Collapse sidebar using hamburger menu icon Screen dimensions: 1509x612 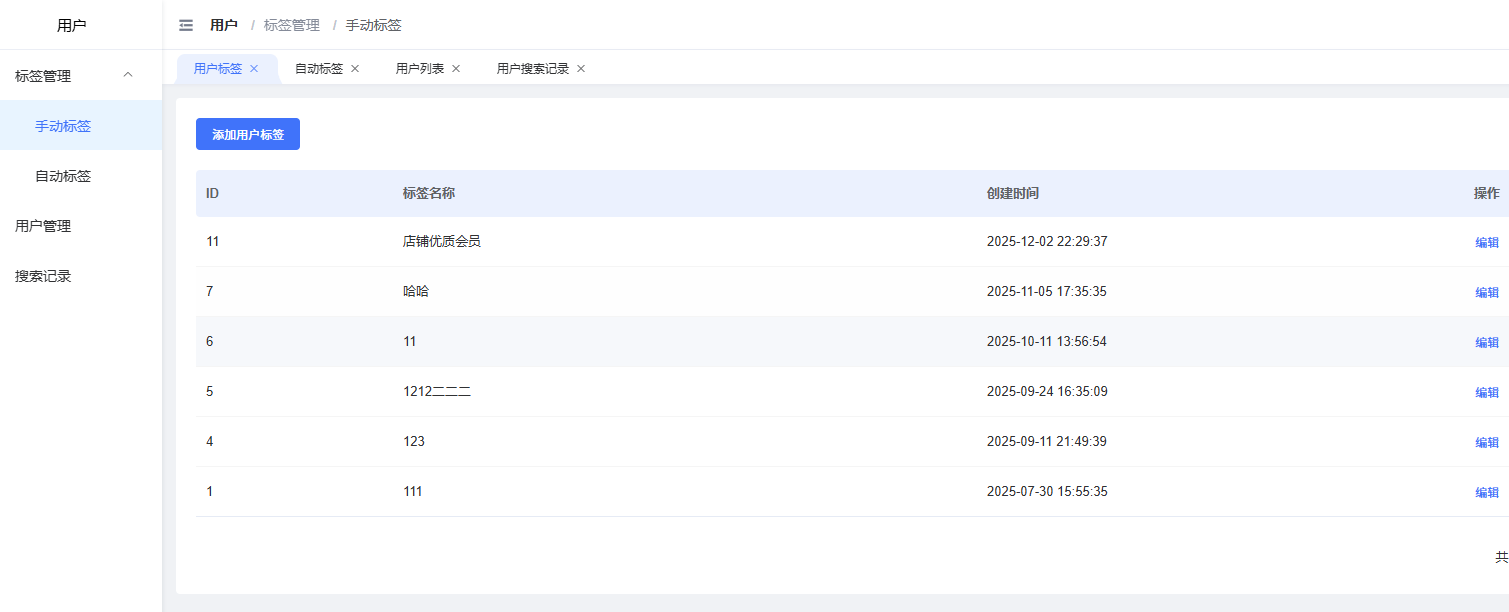186,25
